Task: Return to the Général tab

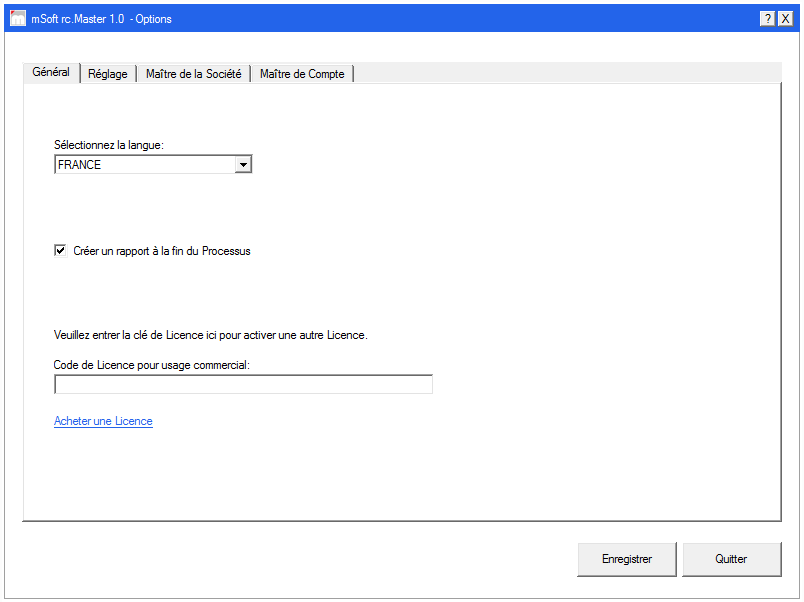Action: 50,72
